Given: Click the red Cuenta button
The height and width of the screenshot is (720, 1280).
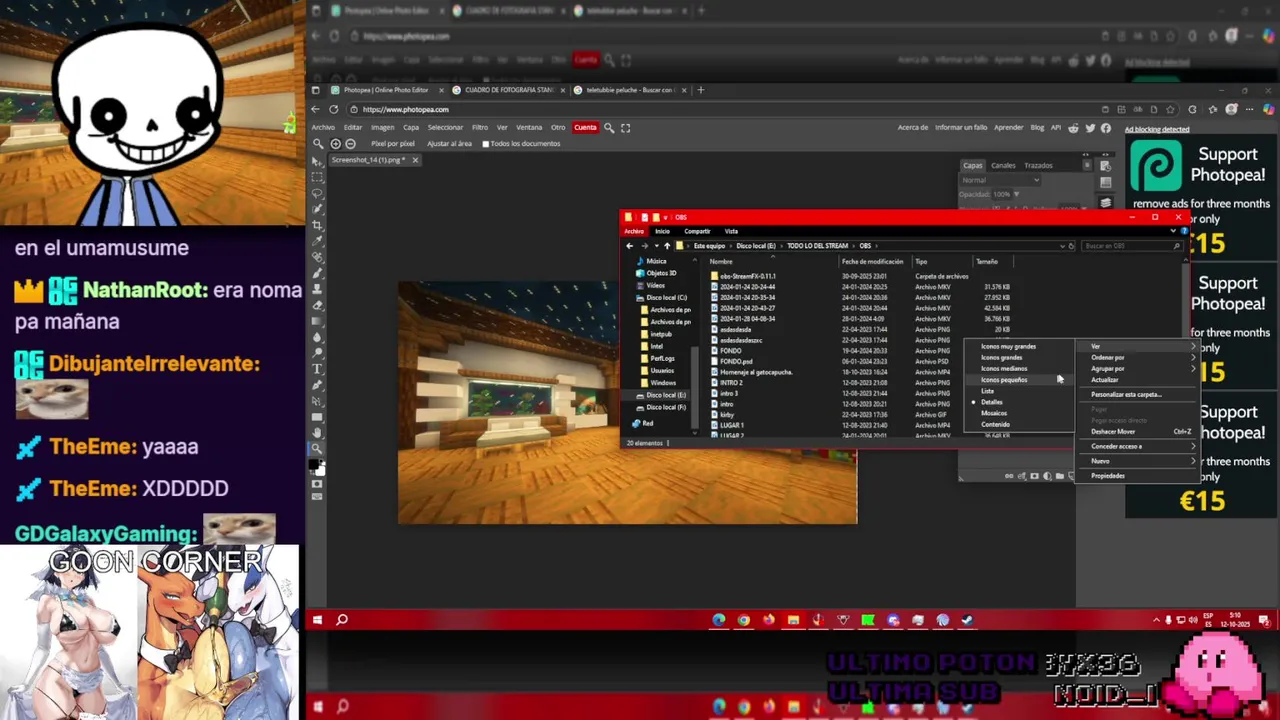Looking at the screenshot, I should click(x=585, y=128).
